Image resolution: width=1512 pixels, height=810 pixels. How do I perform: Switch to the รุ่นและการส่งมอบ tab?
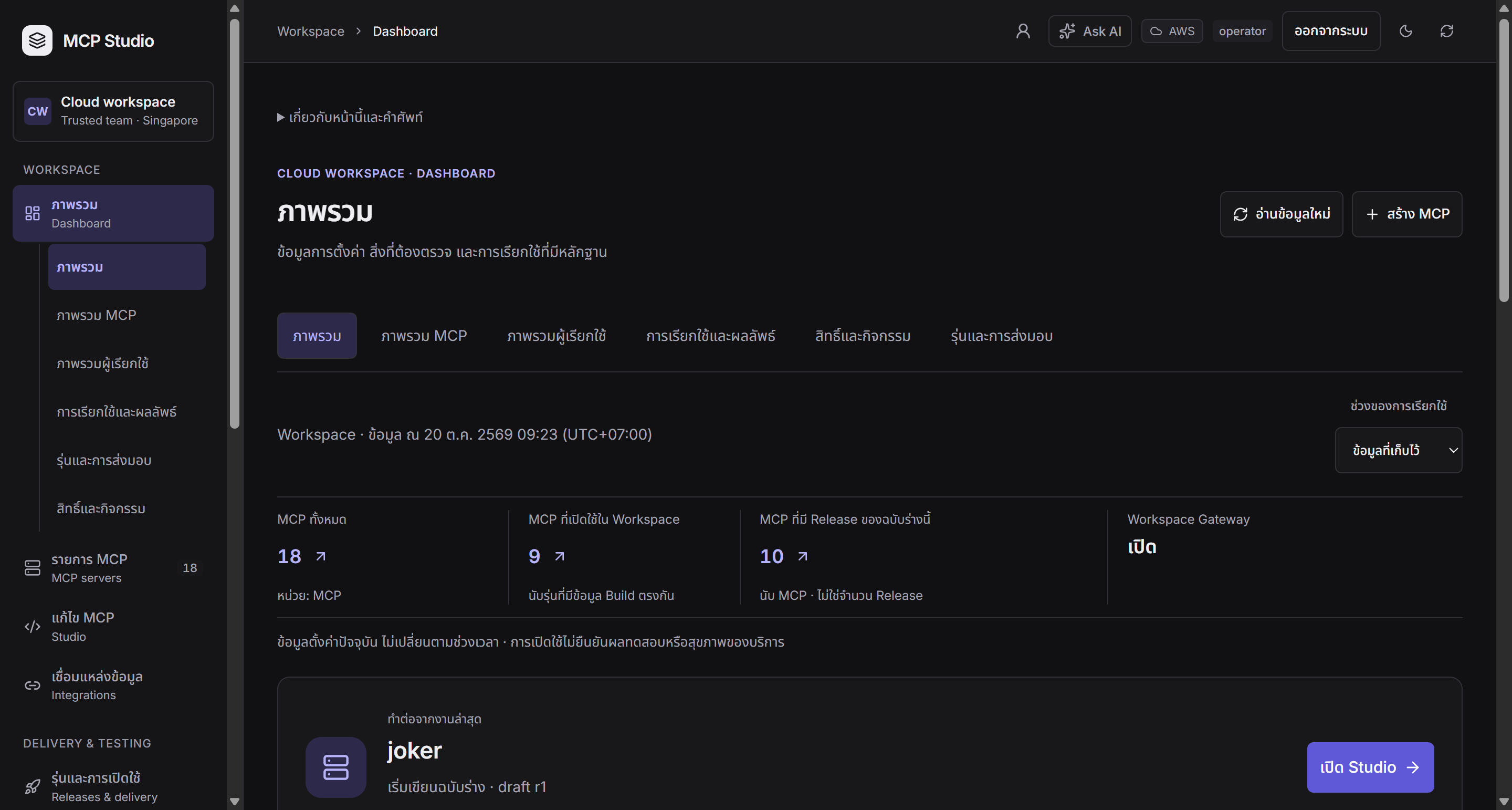[x=1001, y=336]
